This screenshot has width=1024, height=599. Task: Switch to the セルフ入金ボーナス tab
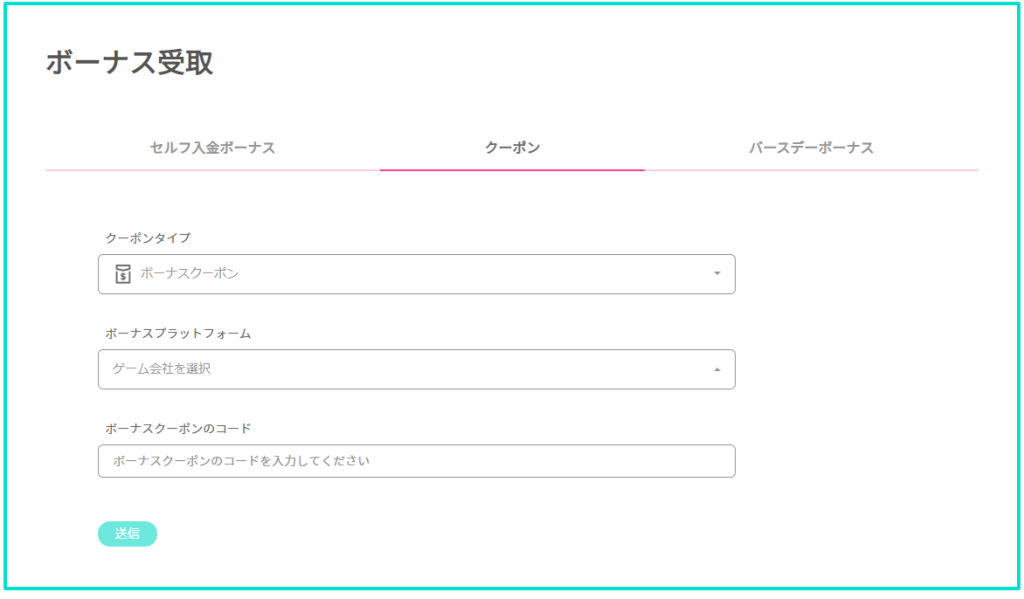212,148
